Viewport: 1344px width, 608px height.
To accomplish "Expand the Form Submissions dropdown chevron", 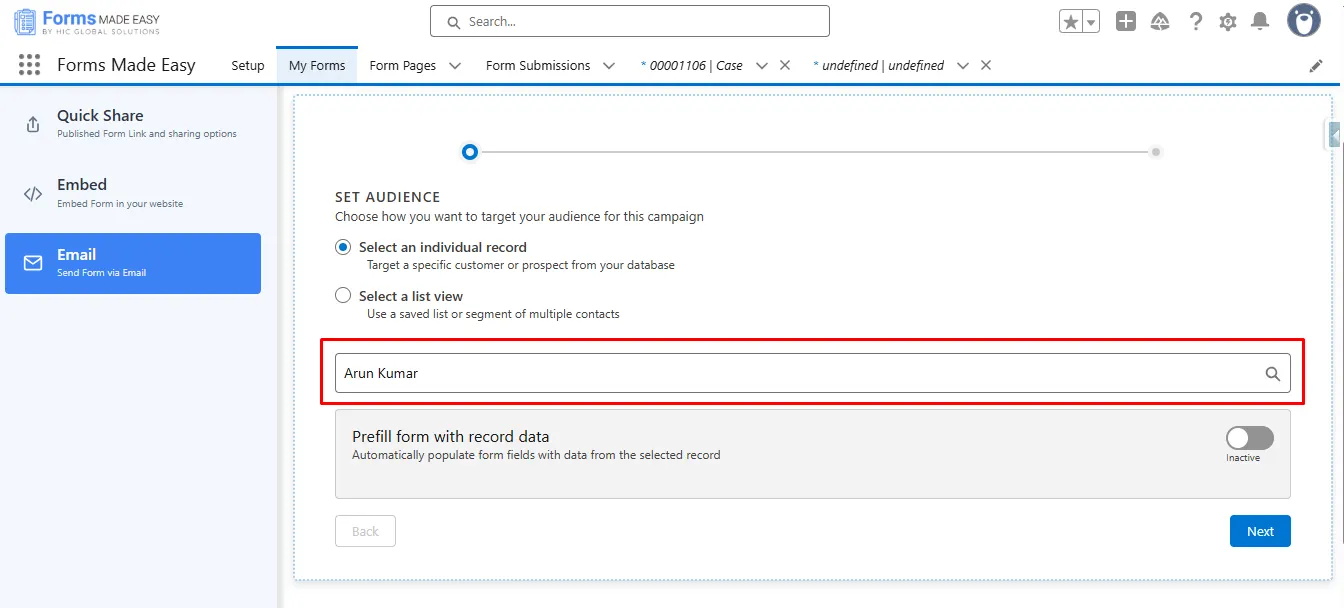I will [x=609, y=66].
